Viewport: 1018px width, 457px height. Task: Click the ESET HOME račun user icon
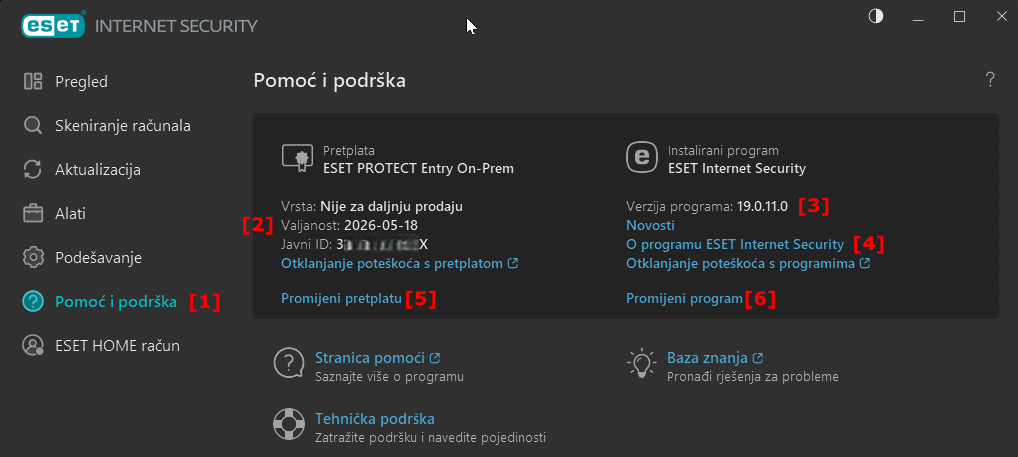click(33, 345)
